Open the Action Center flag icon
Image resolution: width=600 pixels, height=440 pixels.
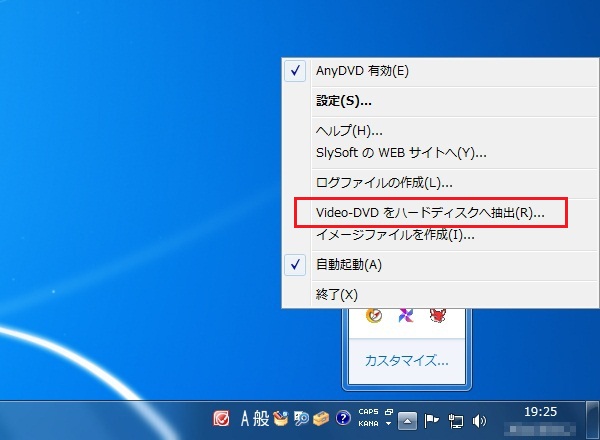point(432,421)
